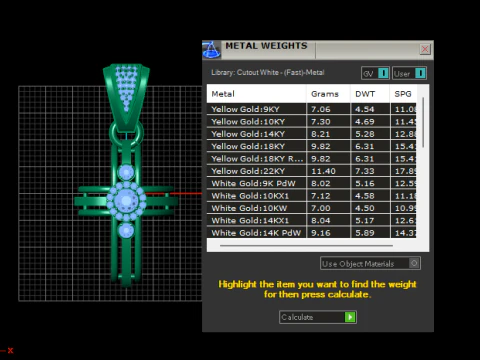Click the 4.69 DWT value

click(x=365, y=121)
